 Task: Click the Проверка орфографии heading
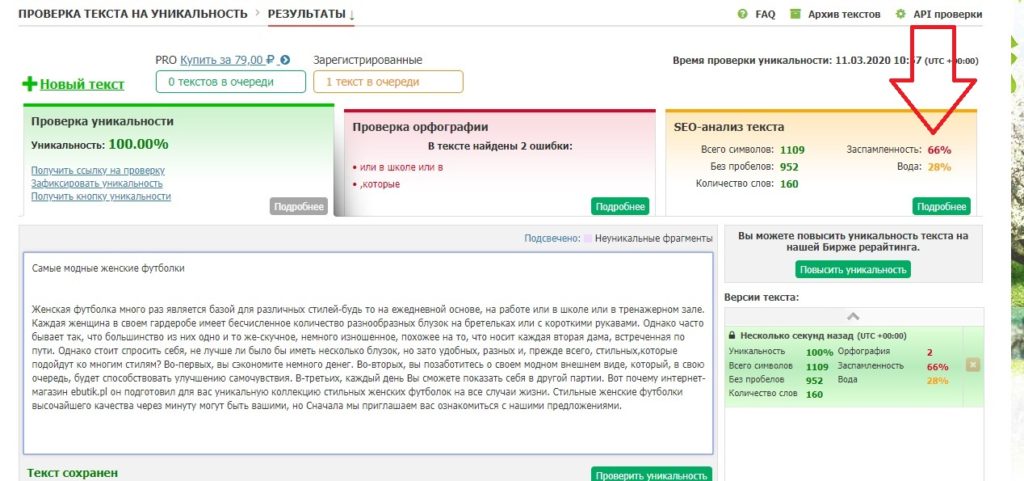420,127
